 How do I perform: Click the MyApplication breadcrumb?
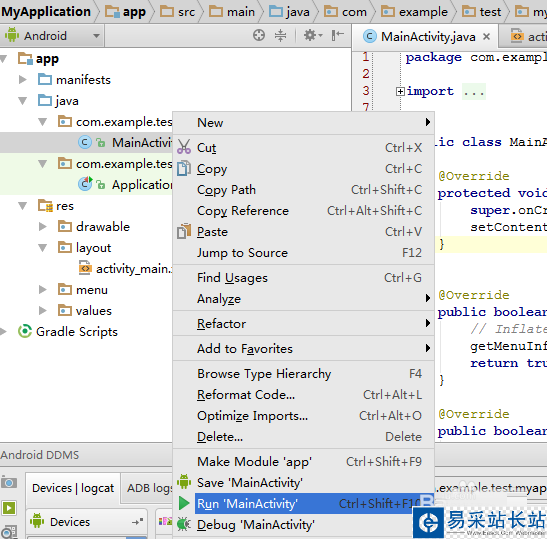[46, 12]
